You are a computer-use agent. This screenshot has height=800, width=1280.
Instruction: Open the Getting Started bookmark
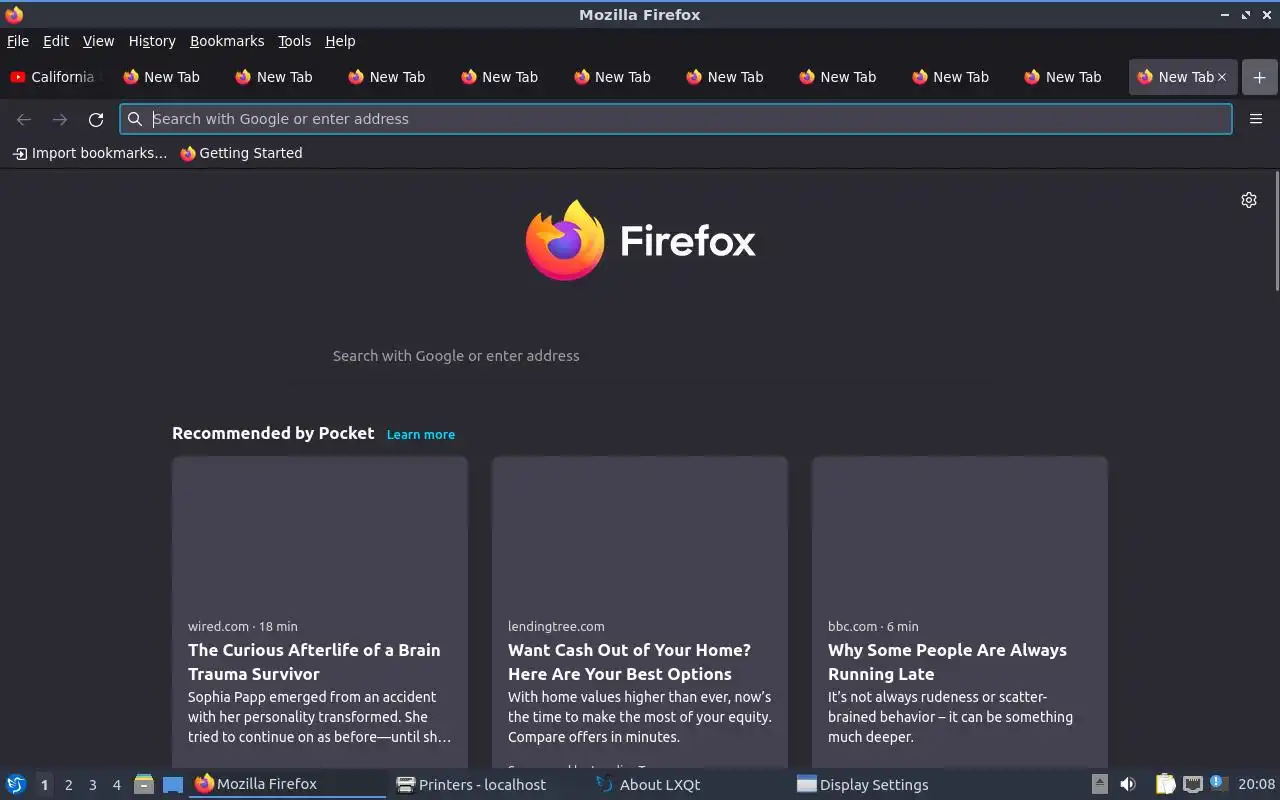(x=241, y=153)
